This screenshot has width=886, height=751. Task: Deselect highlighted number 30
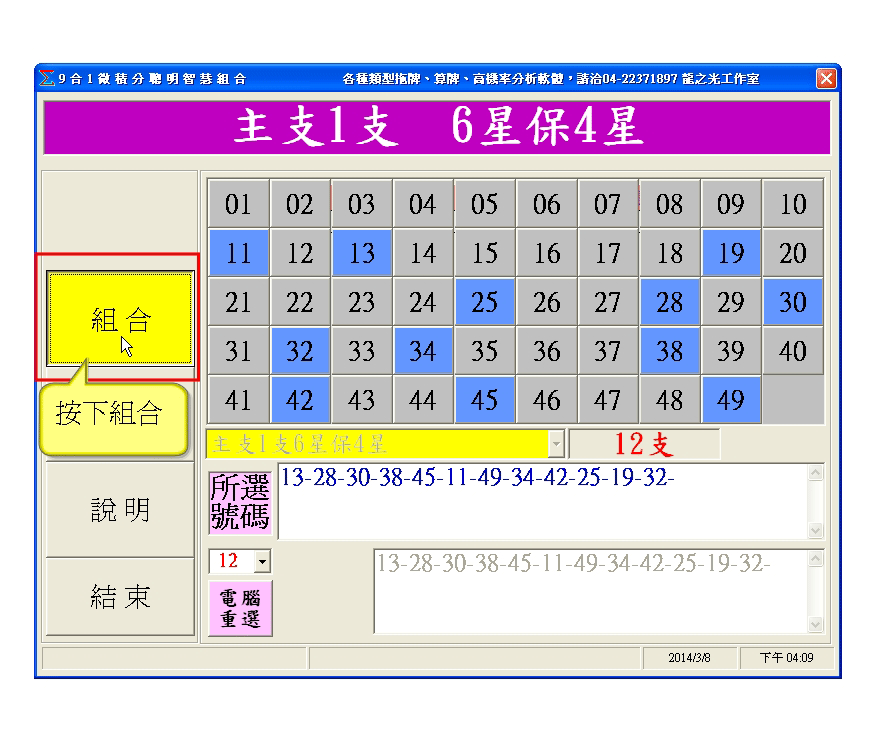[x=793, y=302]
